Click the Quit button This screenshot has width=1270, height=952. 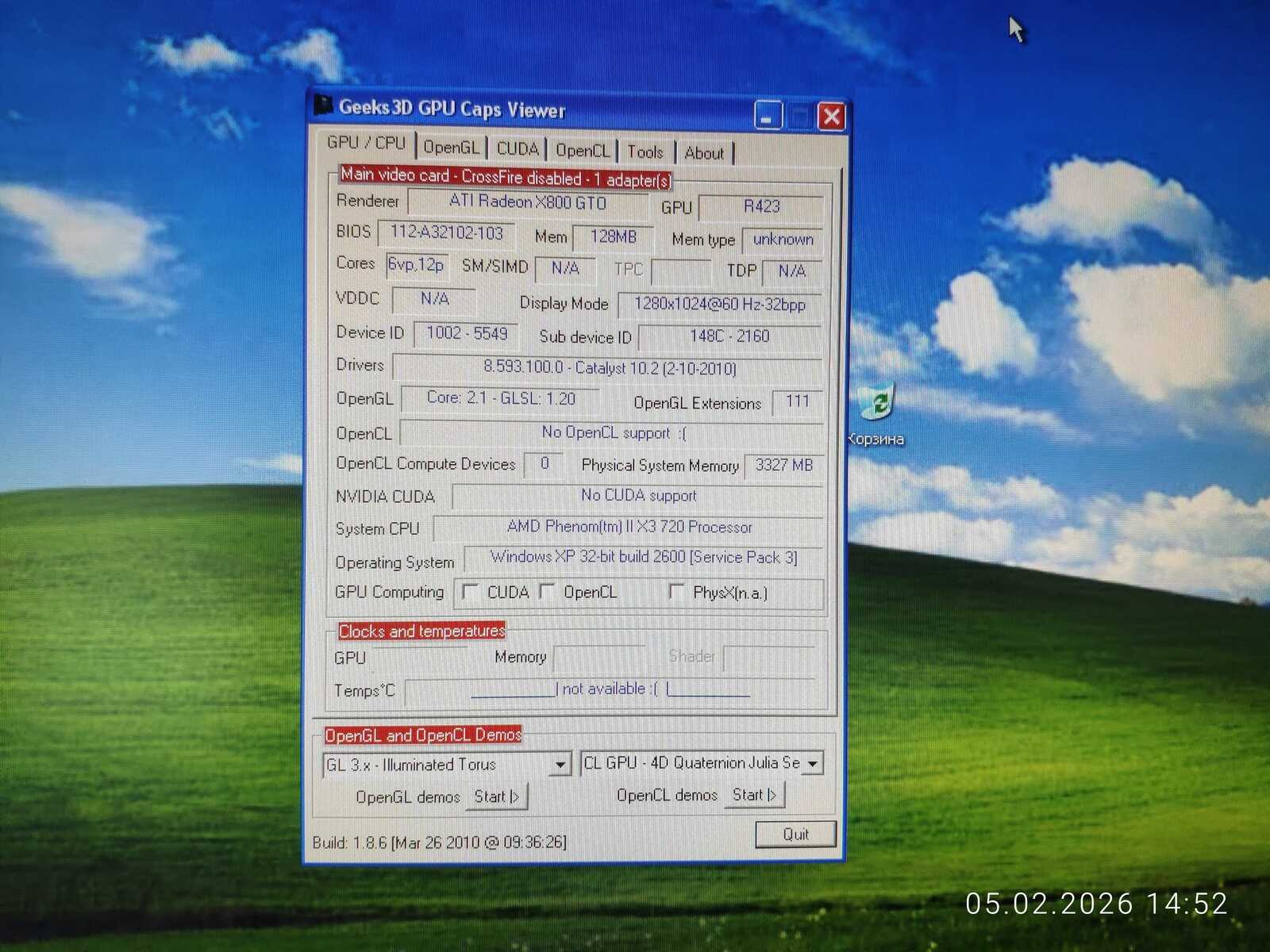click(x=795, y=834)
